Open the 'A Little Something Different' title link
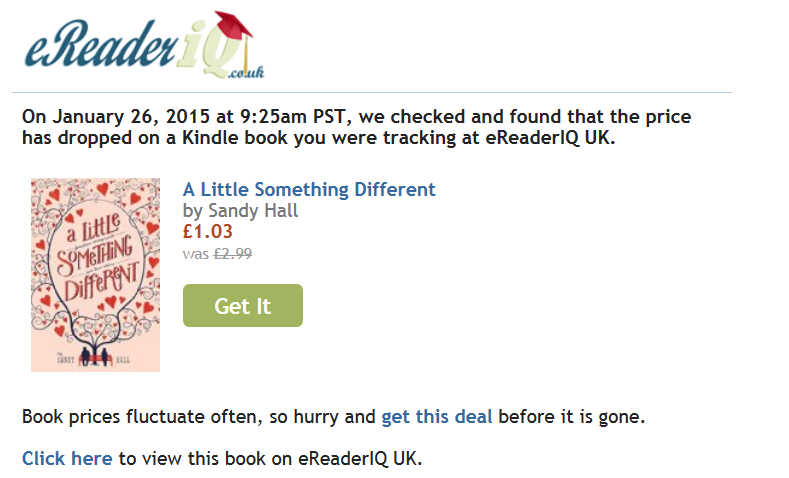Screen dimensions: 789x478 [x=309, y=190]
